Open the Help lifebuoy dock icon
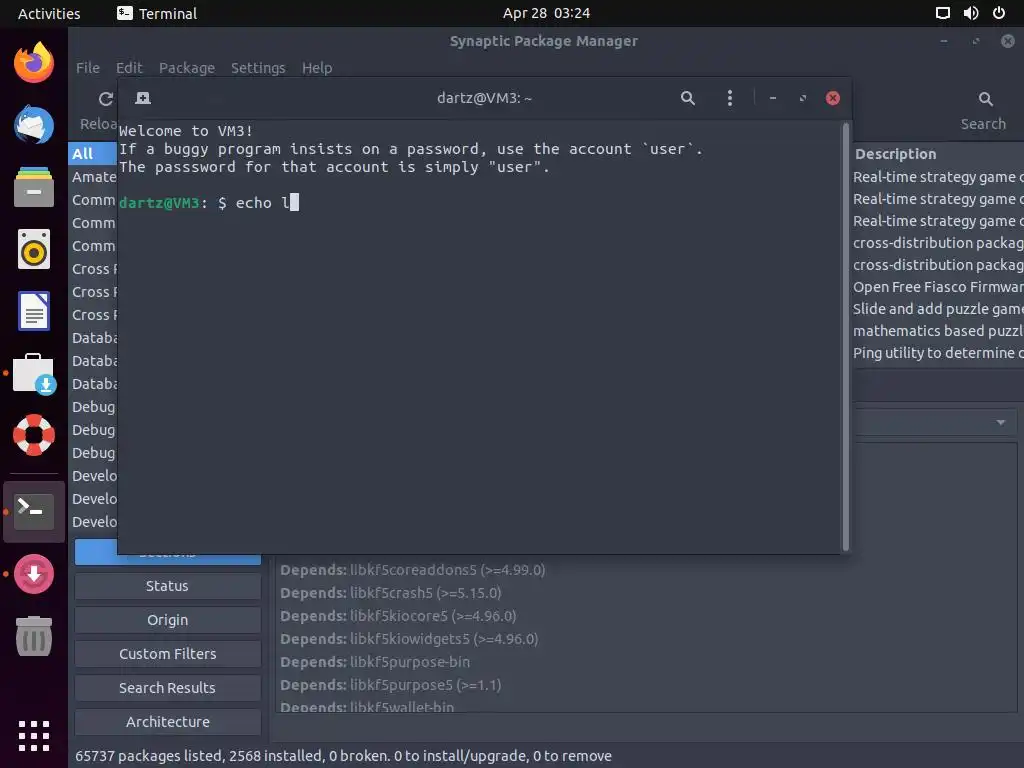This screenshot has height=768, width=1024. pyautogui.click(x=34, y=435)
